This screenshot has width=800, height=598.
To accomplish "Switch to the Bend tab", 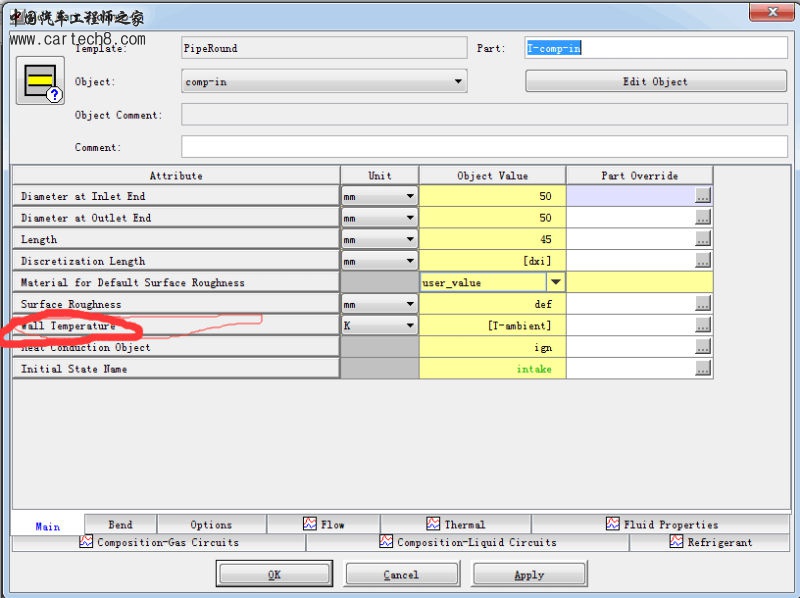I will click(120, 524).
